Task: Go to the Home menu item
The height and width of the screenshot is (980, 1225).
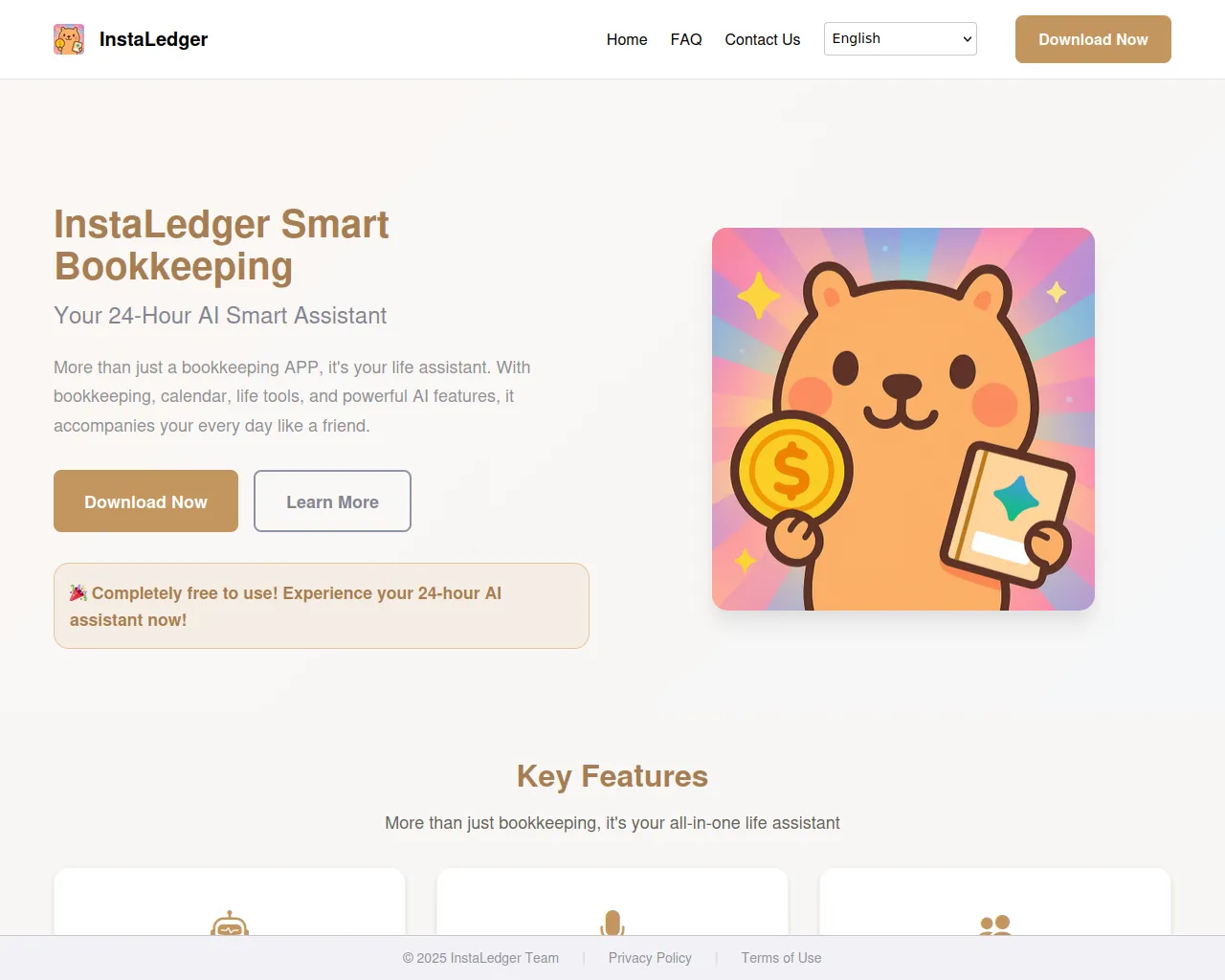Action: pos(627,39)
